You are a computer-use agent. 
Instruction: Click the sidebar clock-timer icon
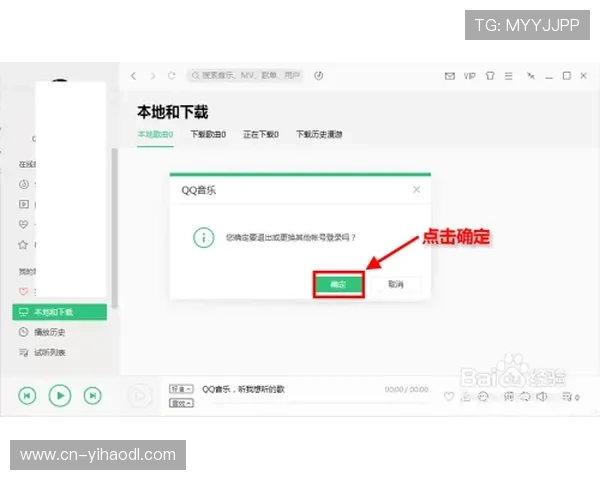(24, 184)
